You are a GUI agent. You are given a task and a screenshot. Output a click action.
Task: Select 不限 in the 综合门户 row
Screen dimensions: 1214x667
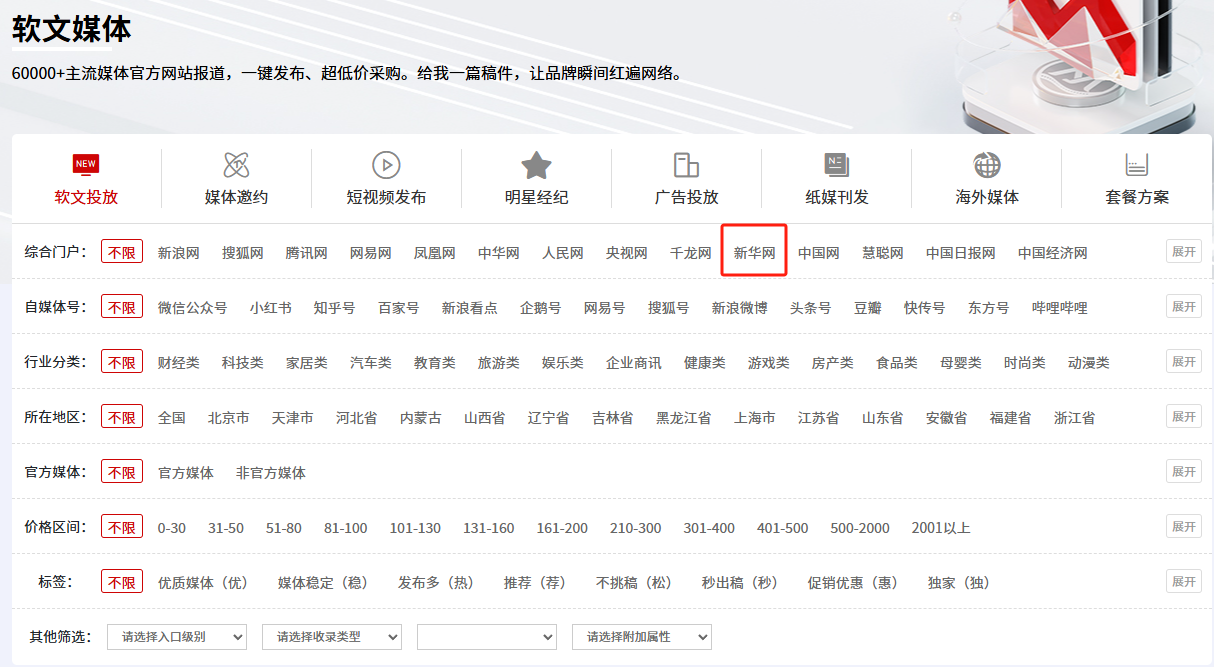tap(122, 253)
